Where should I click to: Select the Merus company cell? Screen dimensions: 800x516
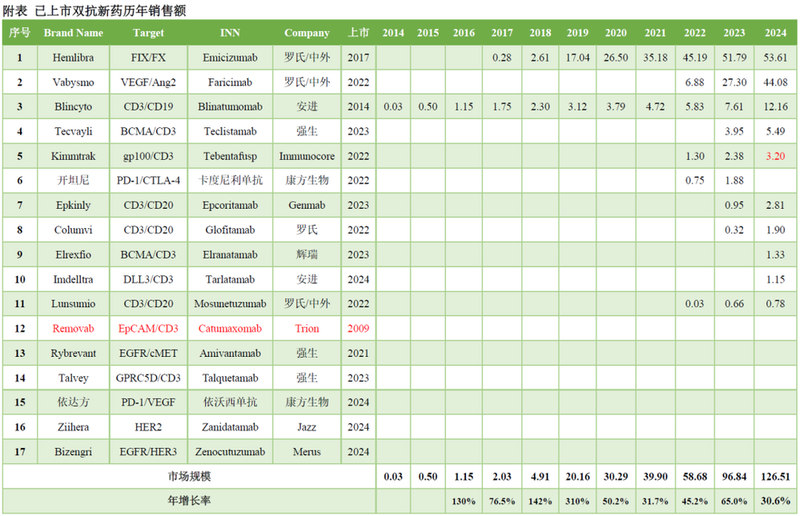click(307, 452)
